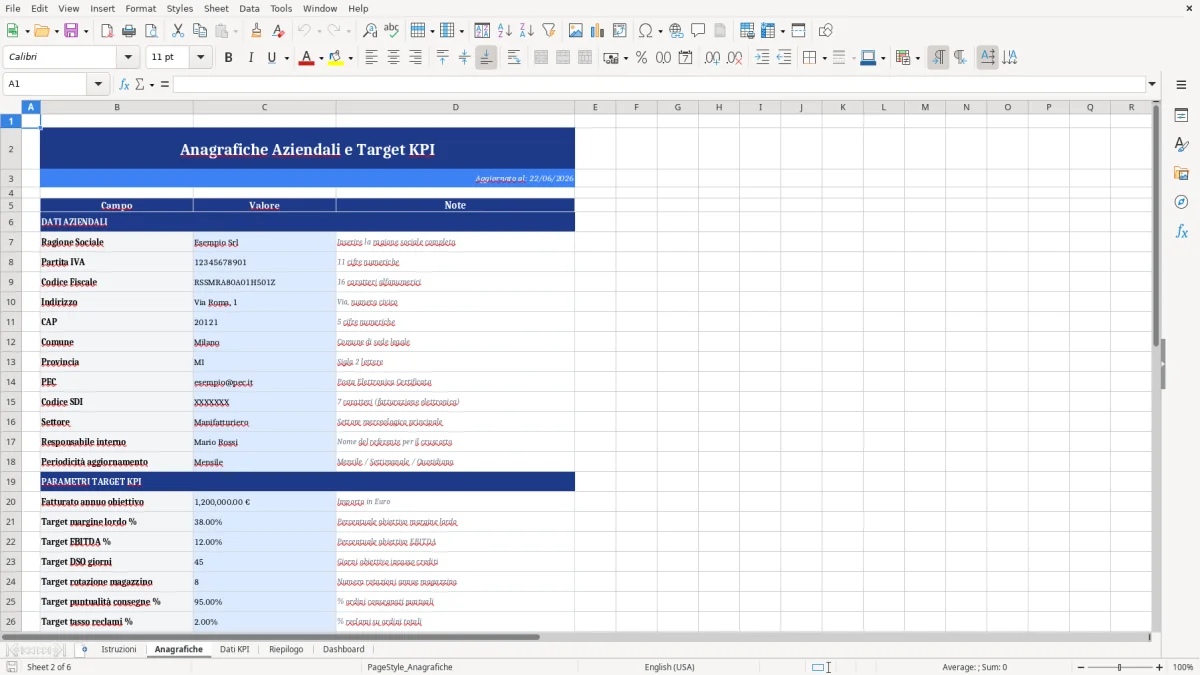Click the Print icon
This screenshot has width=1200, height=675.
[129, 31]
